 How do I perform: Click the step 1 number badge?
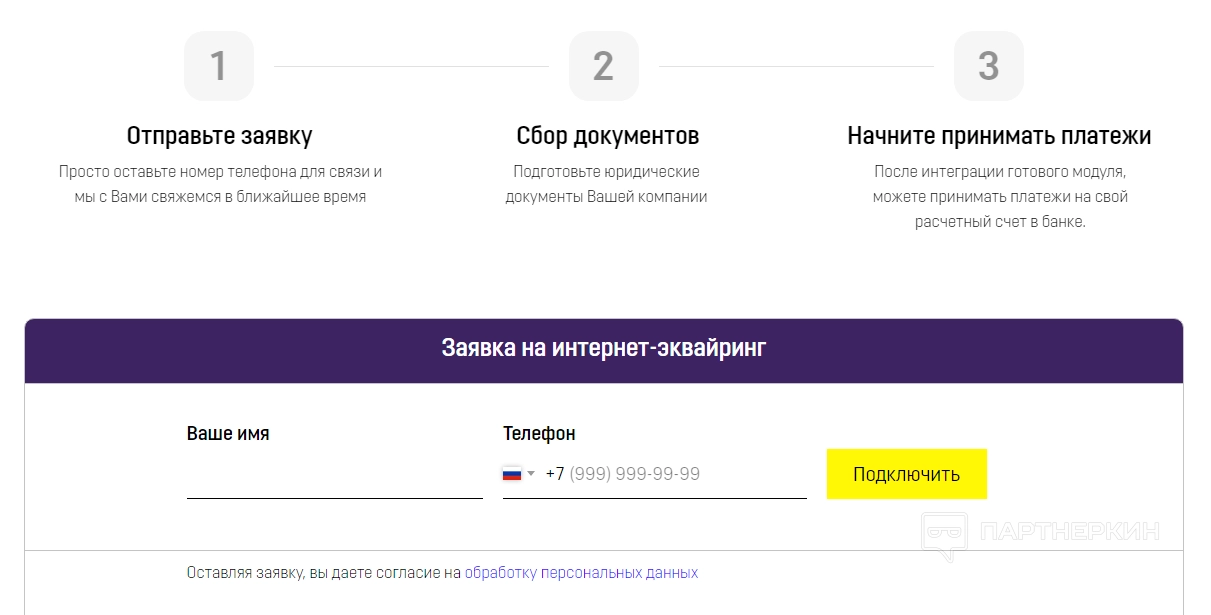click(x=219, y=66)
